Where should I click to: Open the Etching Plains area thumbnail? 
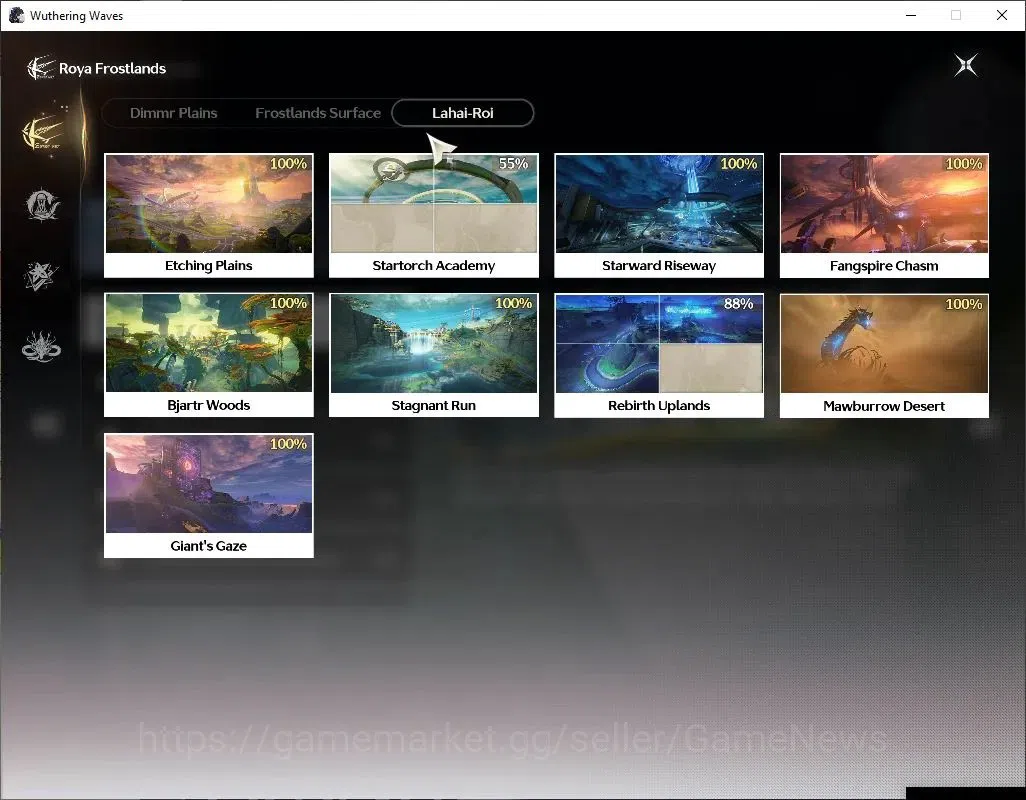[x=209, y=203]
